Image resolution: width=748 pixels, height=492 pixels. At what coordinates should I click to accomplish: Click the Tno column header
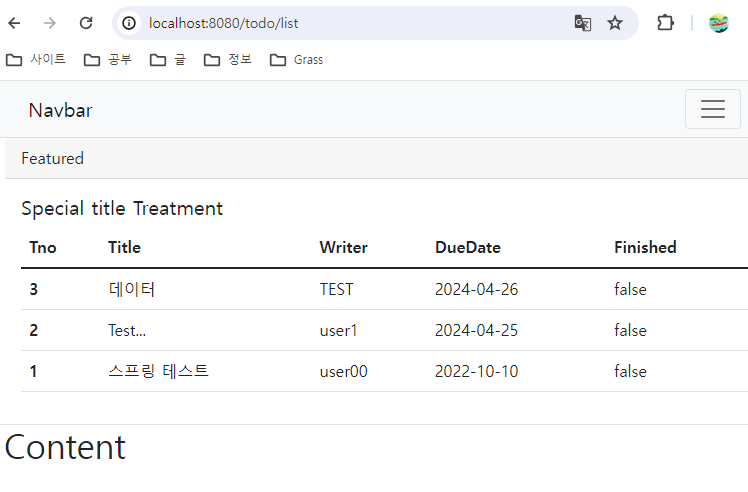click(43, 247)
